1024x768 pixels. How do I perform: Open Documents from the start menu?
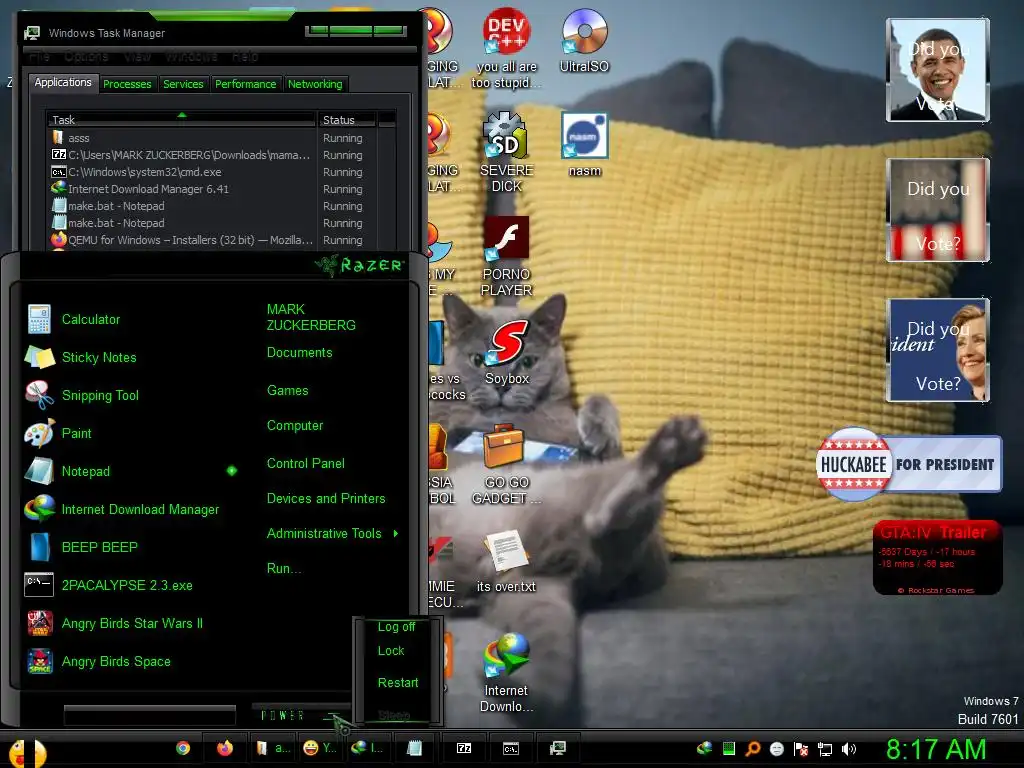tap(299, 353)
